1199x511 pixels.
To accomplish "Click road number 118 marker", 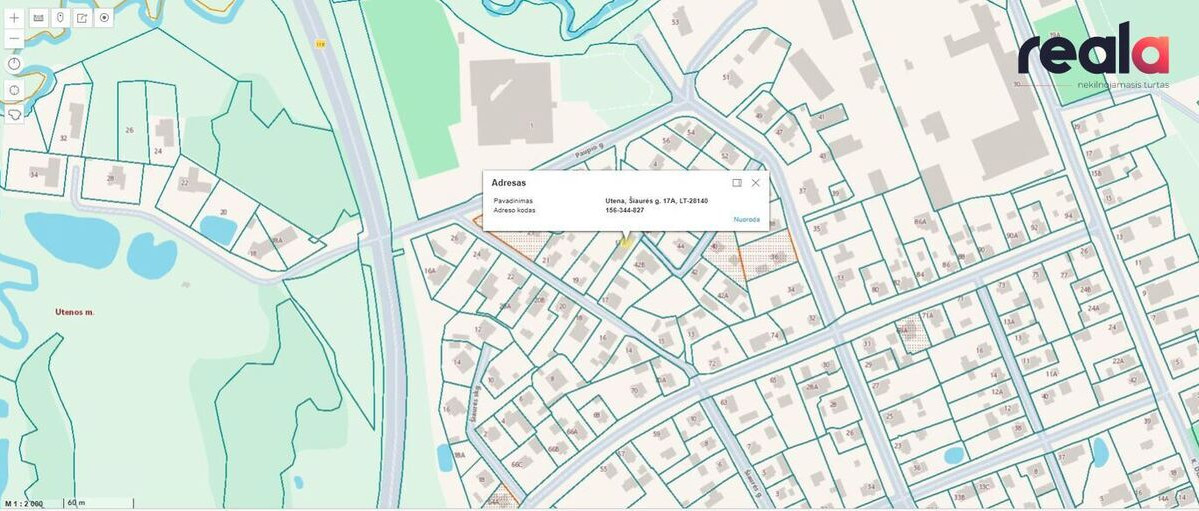I will (x=320, y=44).
